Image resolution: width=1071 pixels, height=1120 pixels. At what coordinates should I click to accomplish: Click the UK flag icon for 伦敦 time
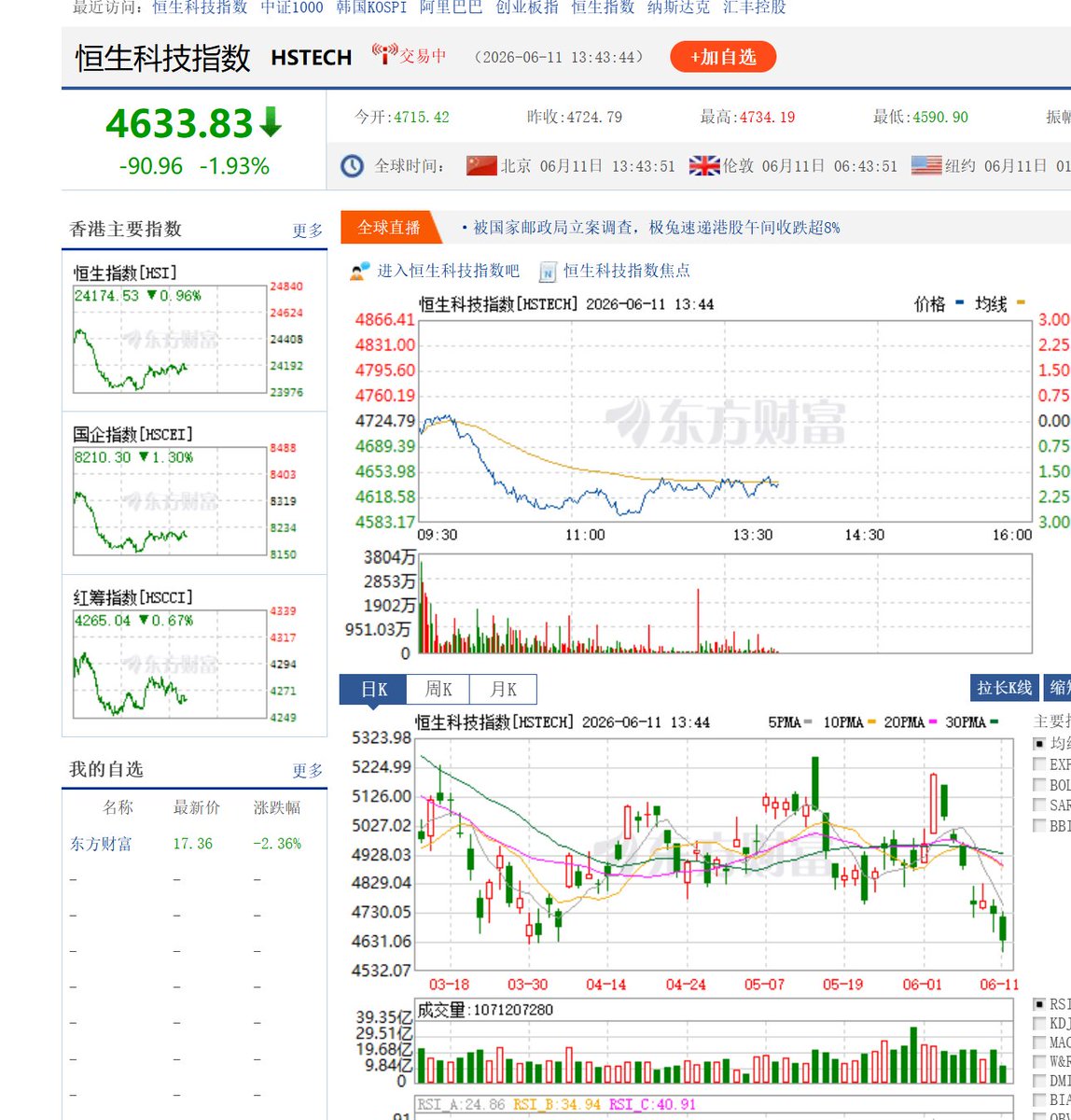pos(704,166)
